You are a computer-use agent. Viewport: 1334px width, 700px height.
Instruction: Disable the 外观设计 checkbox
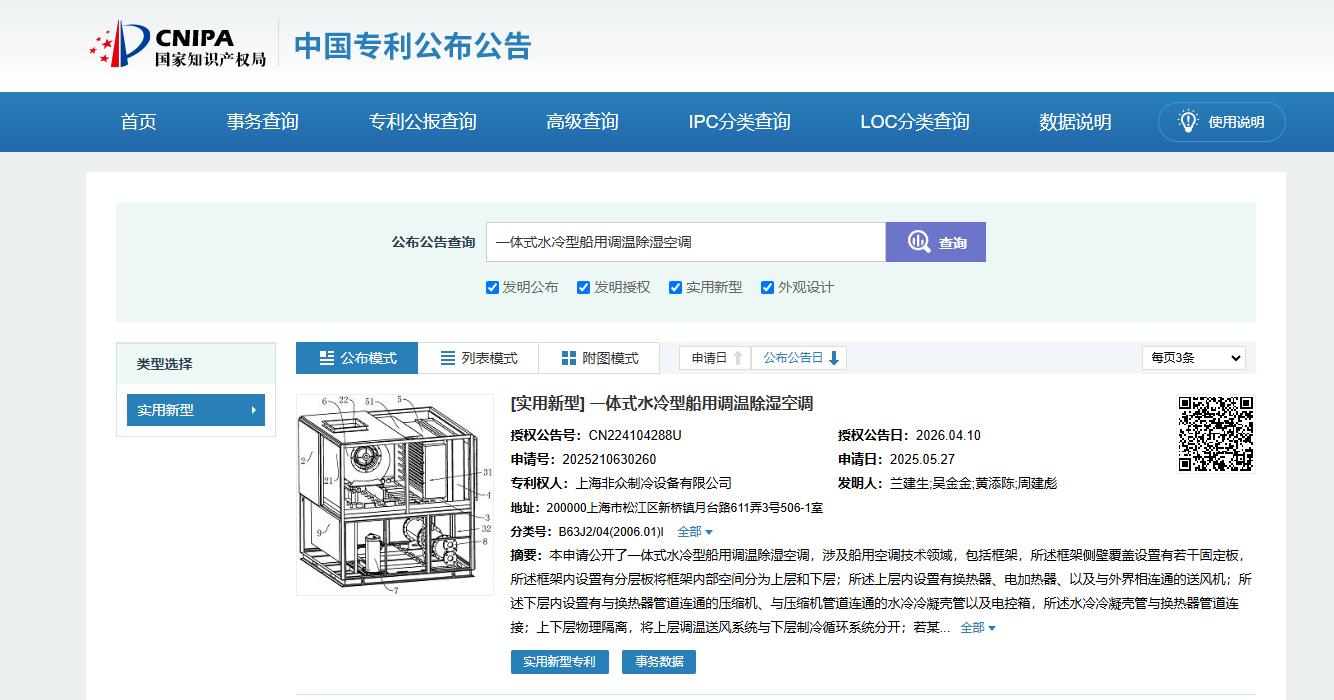[x=768, y=288]
